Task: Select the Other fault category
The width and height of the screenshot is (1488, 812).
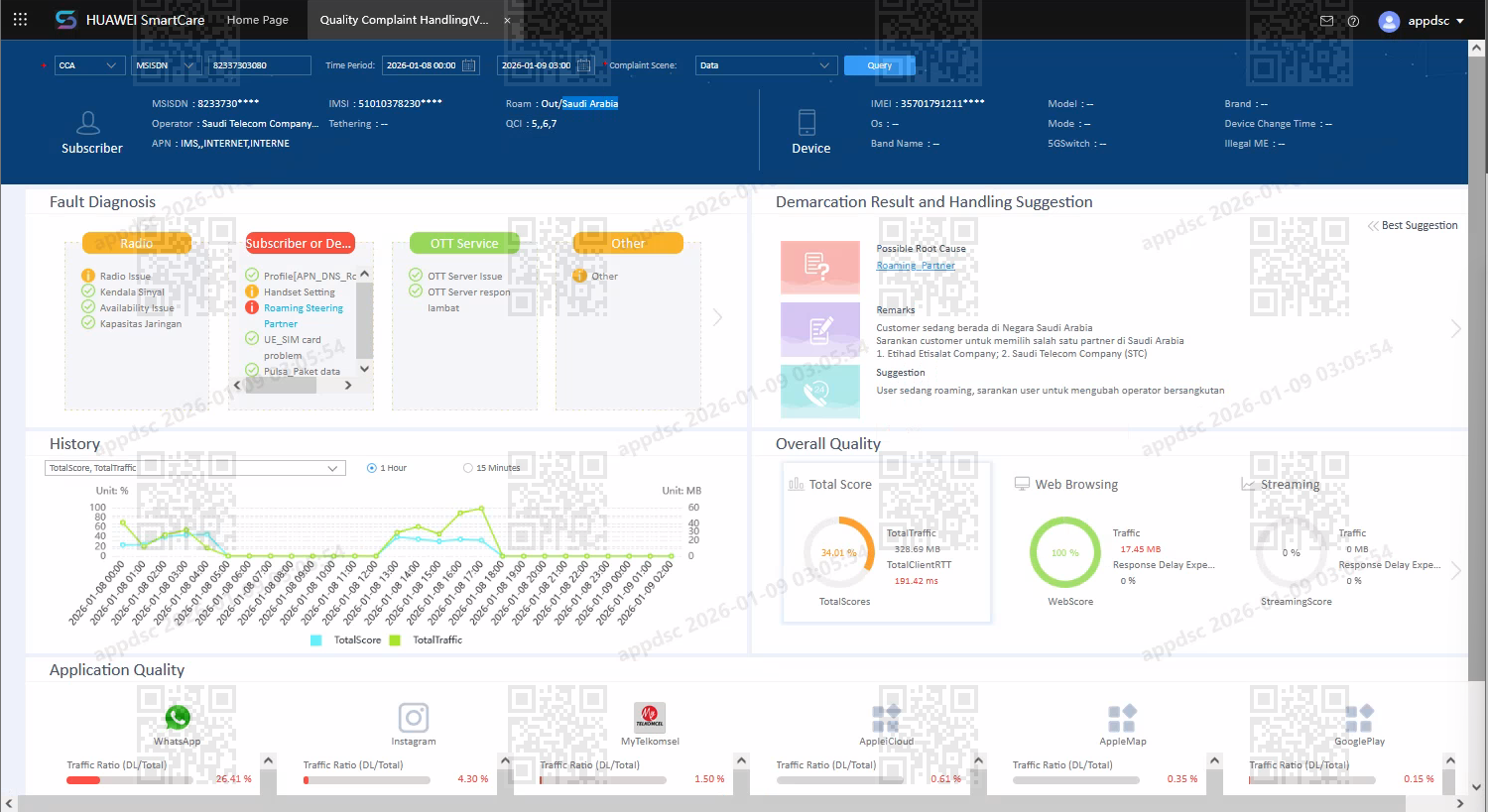Action: [x=628, y=243]
